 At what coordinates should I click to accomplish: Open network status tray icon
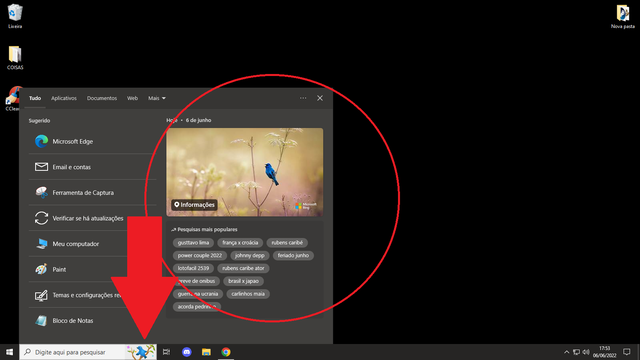coord(576,352)
